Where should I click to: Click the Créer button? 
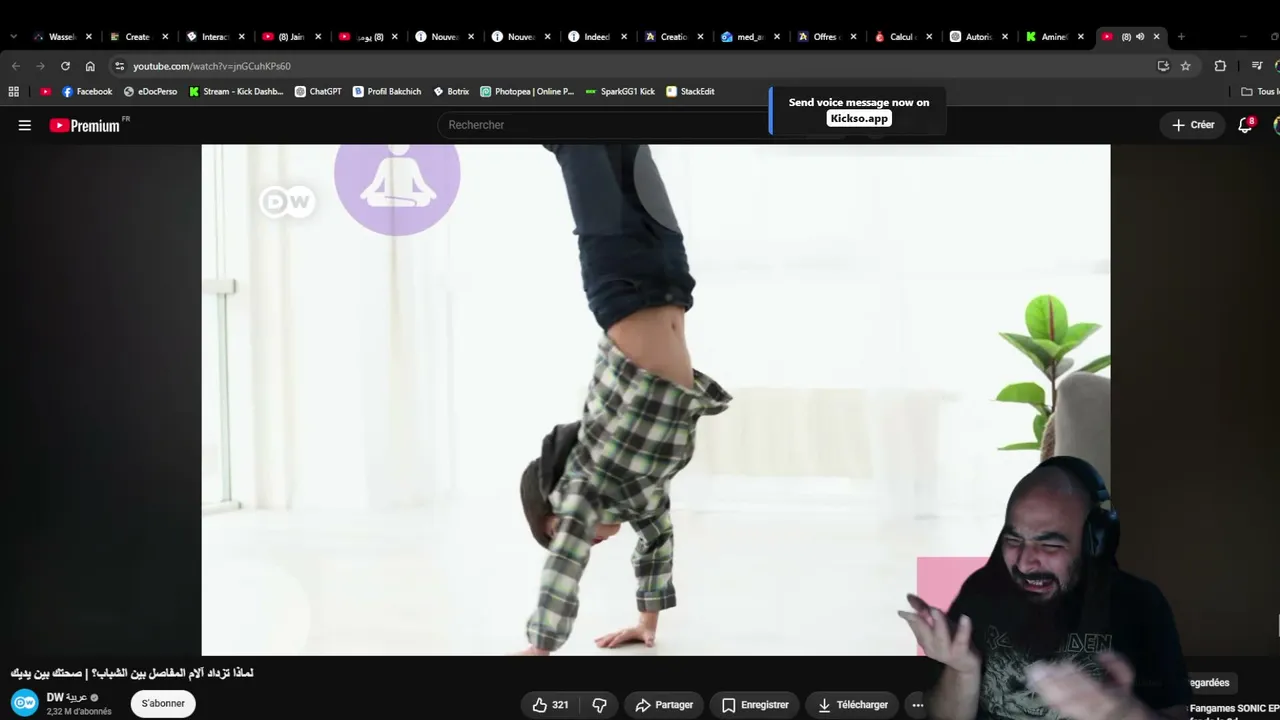[1193, 125]
